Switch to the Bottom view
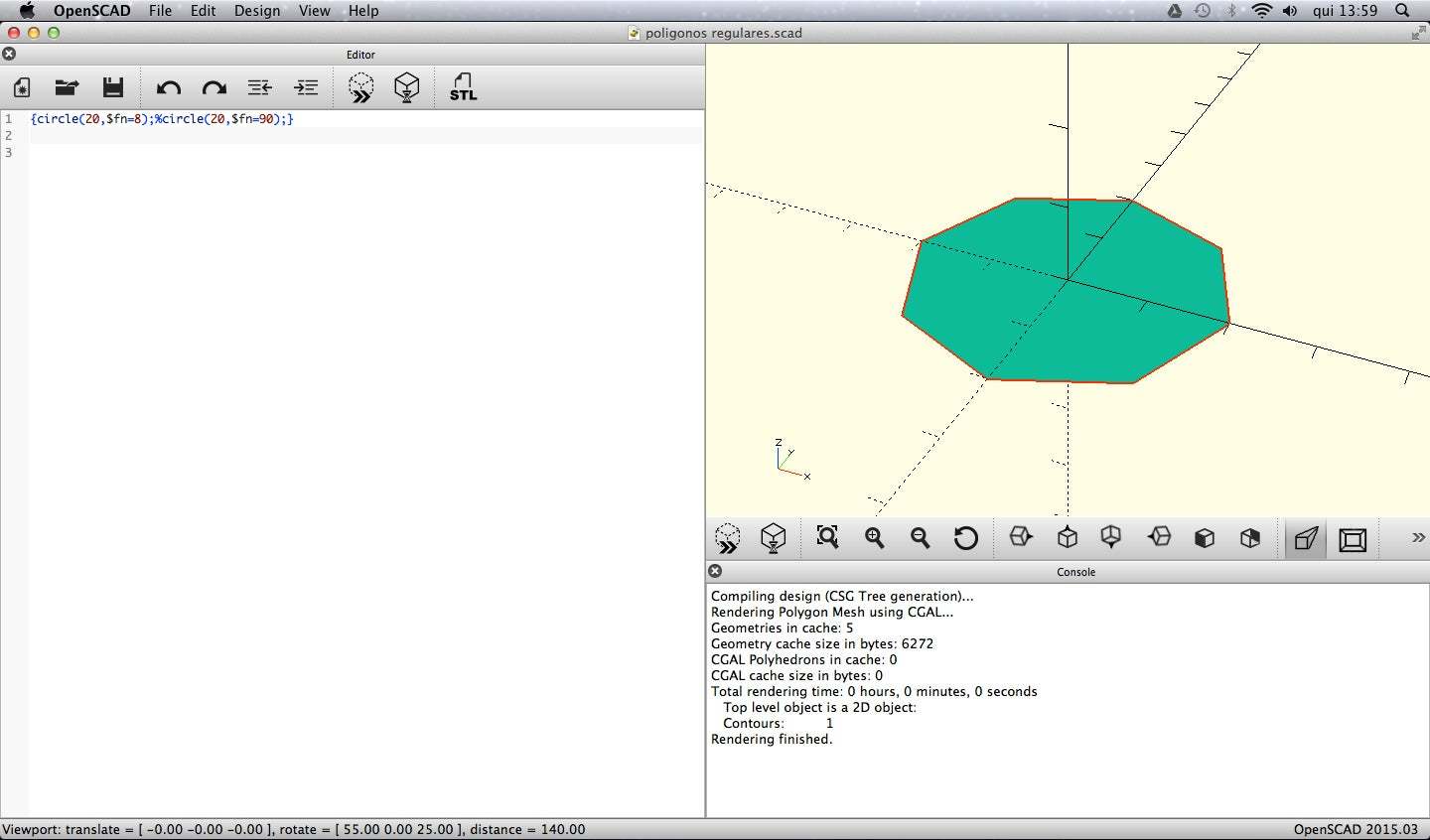 (1111, 537)
